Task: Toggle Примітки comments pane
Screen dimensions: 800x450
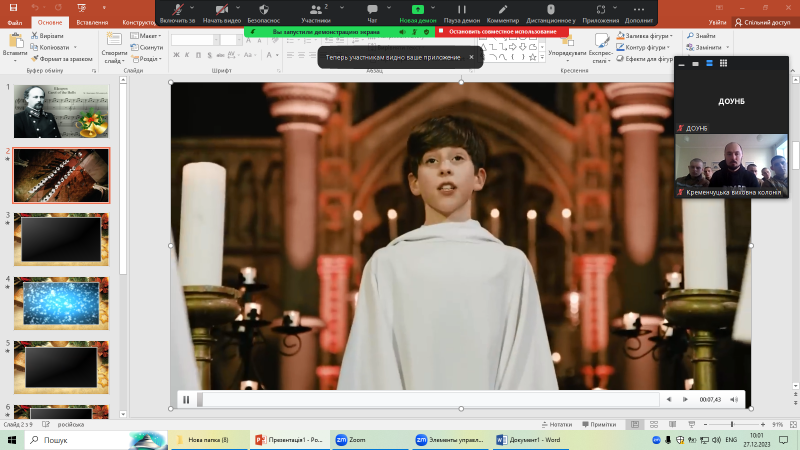Action: coord(599,424)
